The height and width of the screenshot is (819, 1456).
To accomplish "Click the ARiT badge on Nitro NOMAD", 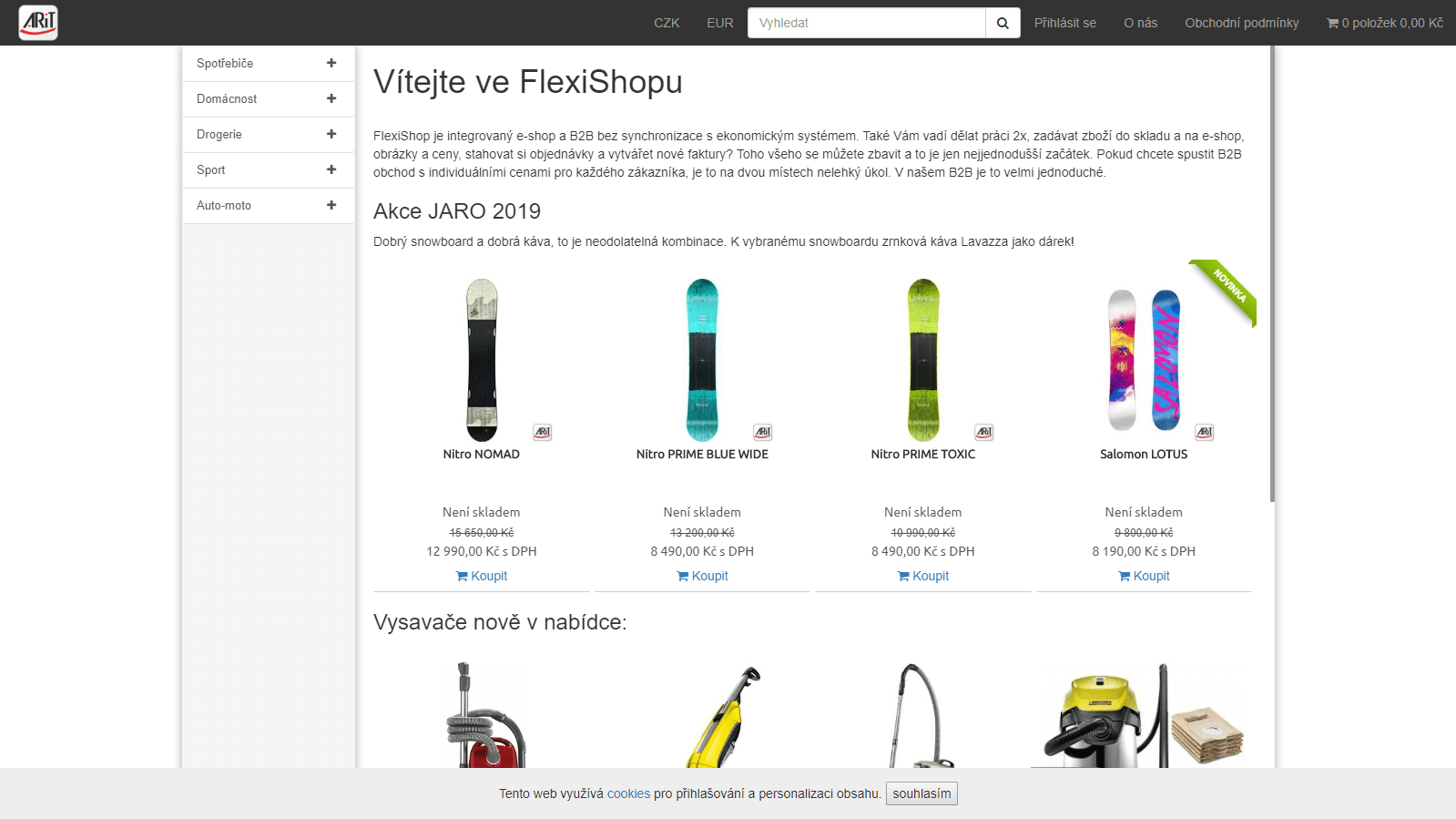I will 543,432.
